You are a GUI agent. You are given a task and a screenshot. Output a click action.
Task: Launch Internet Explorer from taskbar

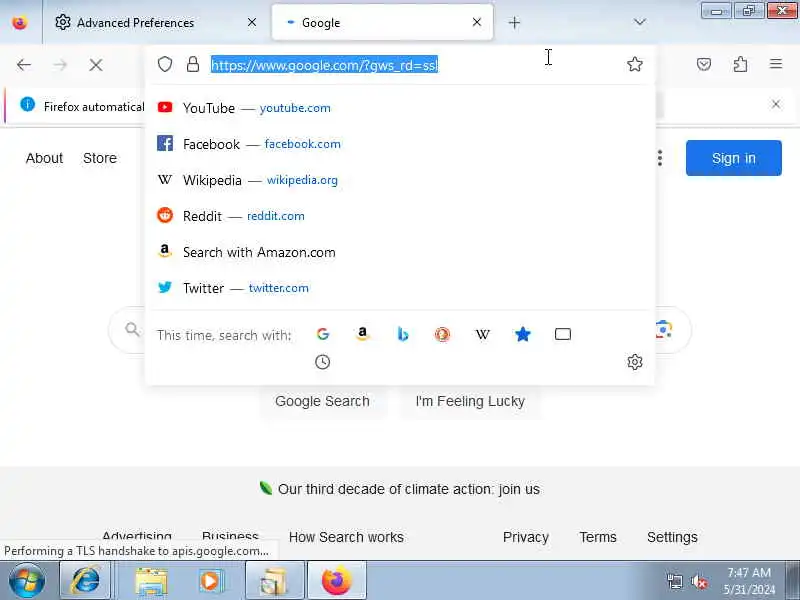click(85, 580)
